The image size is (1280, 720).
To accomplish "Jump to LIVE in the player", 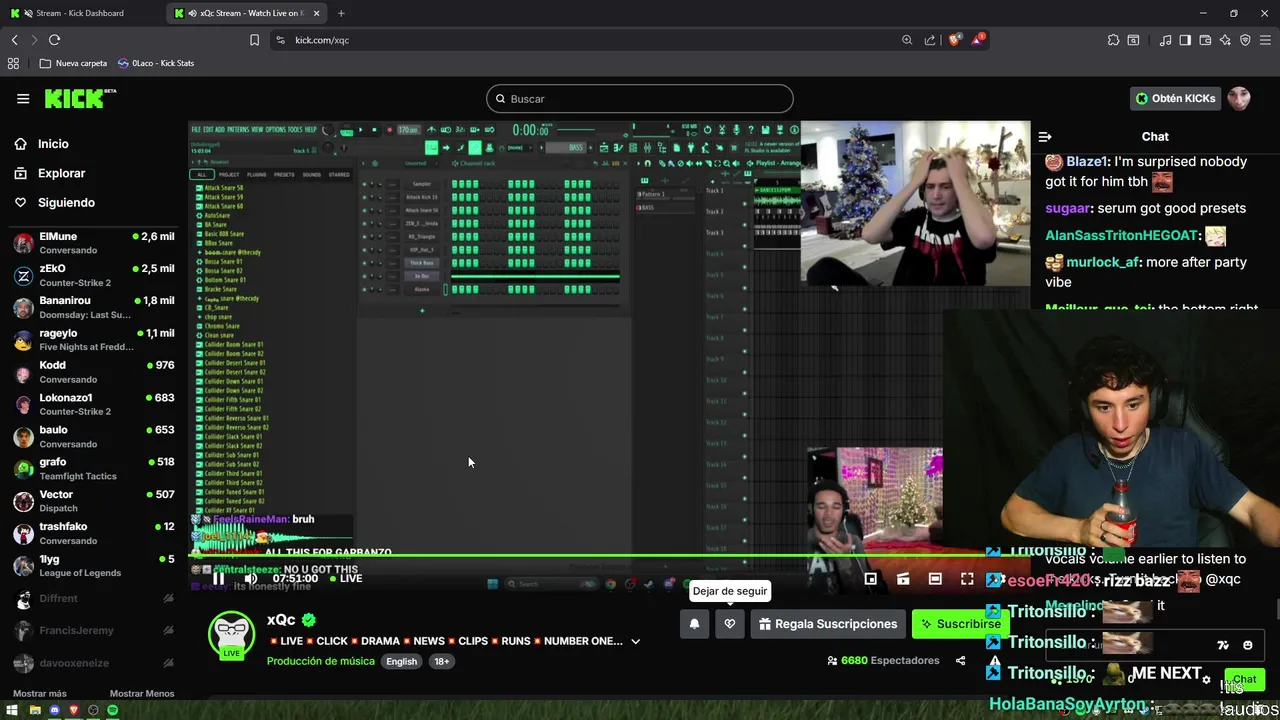I will pyautogui.click(x=345, y=578).
